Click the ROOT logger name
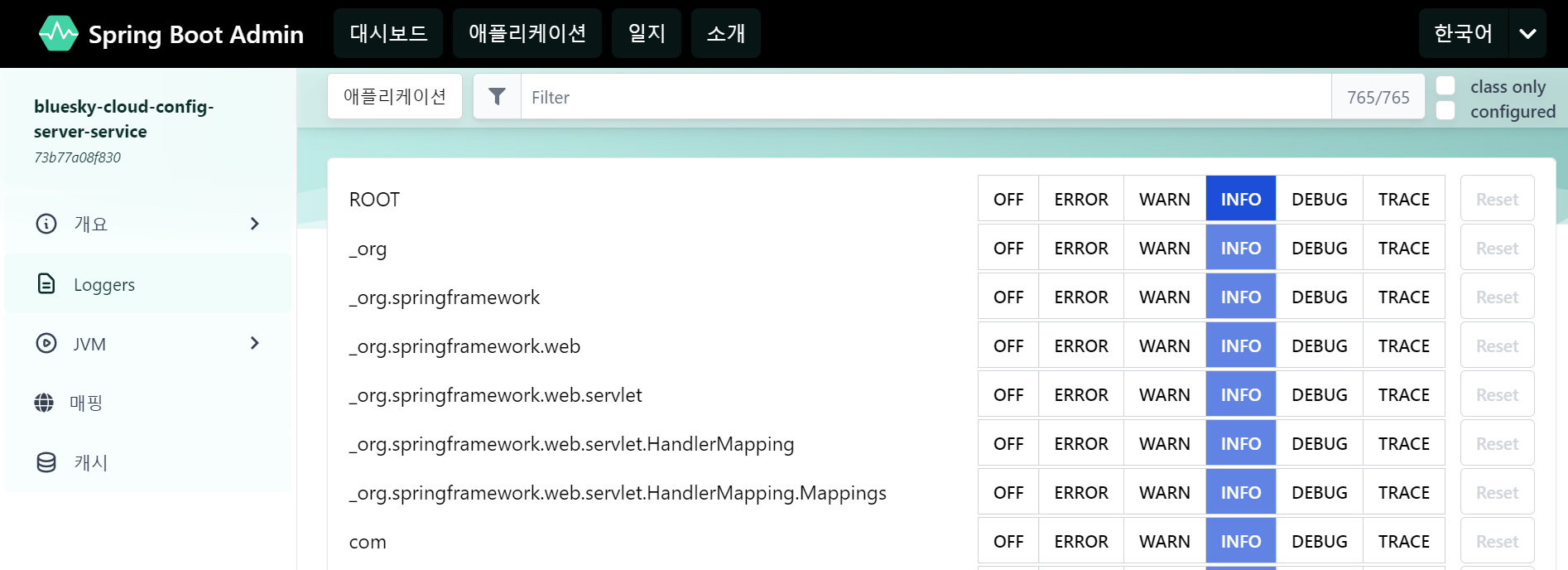Viewport: 1568px width, 570px height. click(374, 199)
